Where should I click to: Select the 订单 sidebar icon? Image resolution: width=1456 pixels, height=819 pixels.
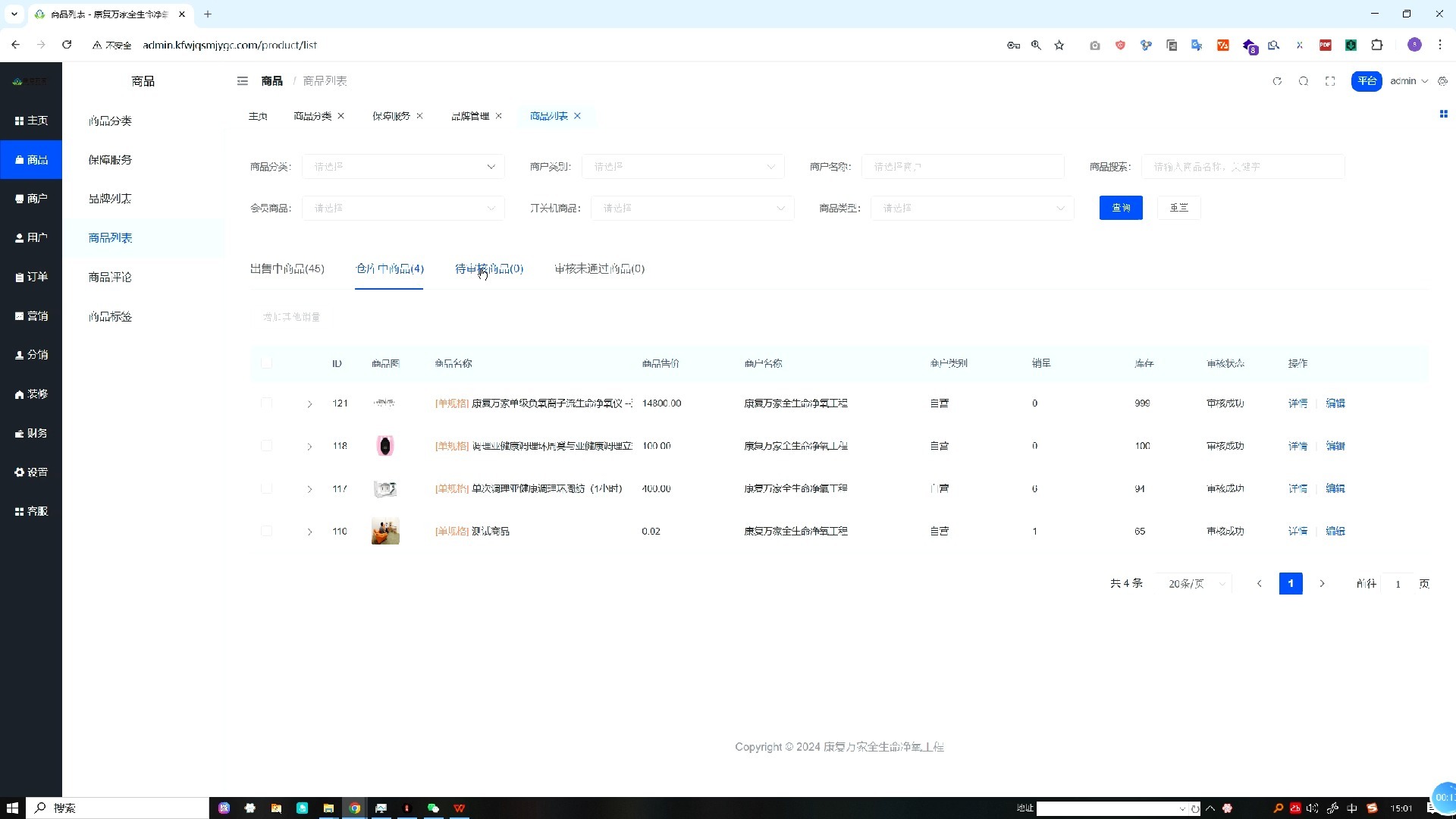pos(31,276)
